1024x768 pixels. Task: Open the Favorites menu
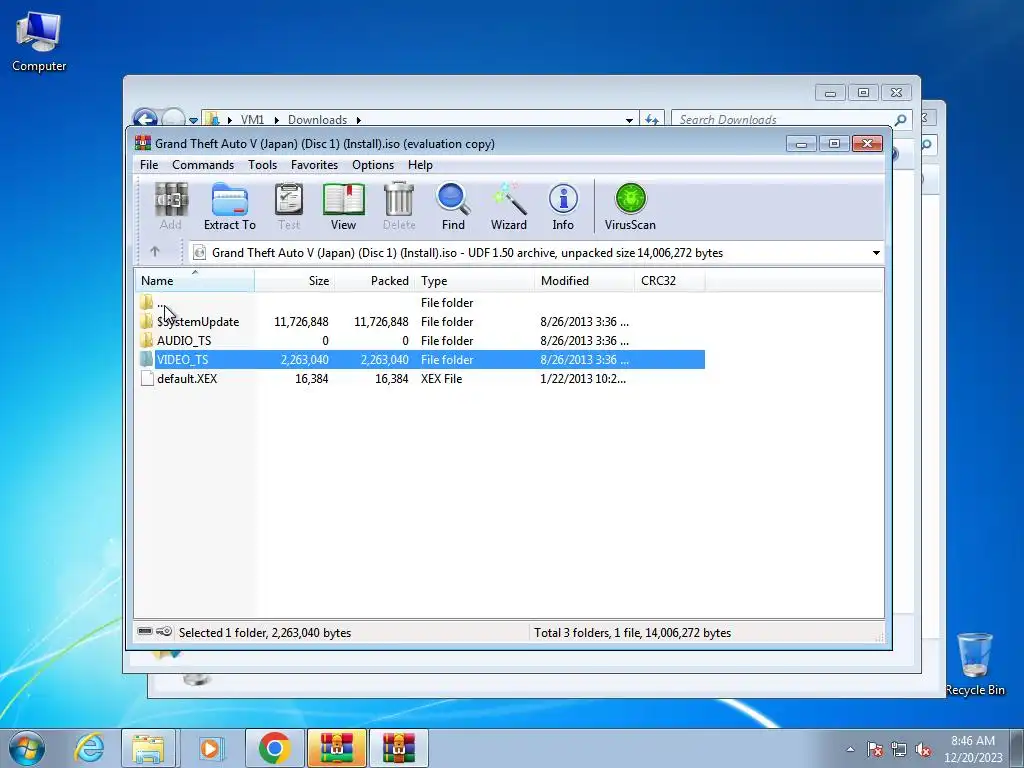point(314,165)
